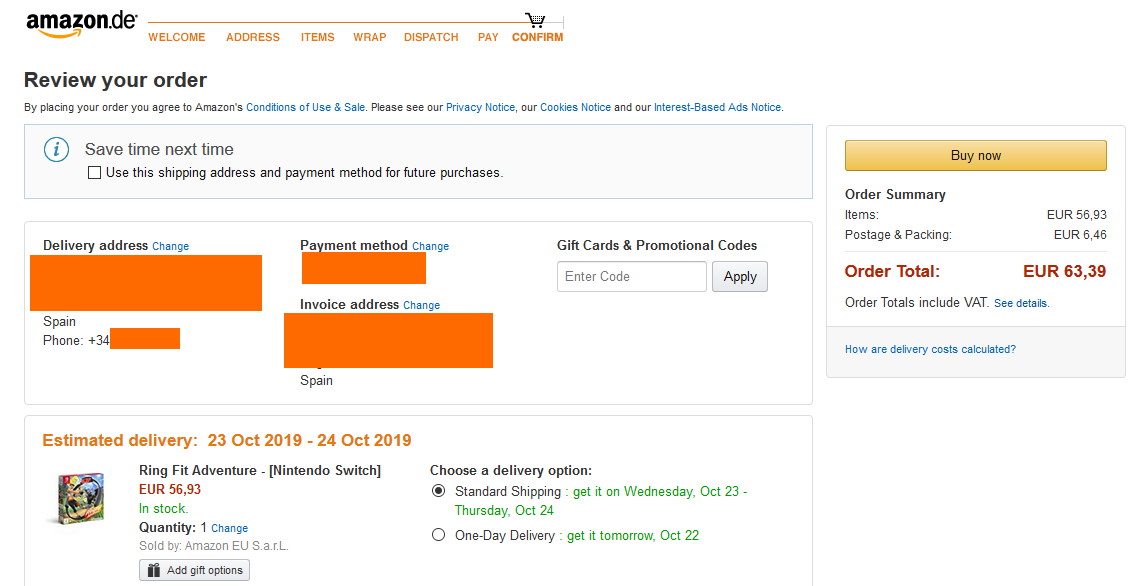Viewport: 1142px width, 586px height.
Task: Click the Amazon.de logo
Action: pos(81,25)
